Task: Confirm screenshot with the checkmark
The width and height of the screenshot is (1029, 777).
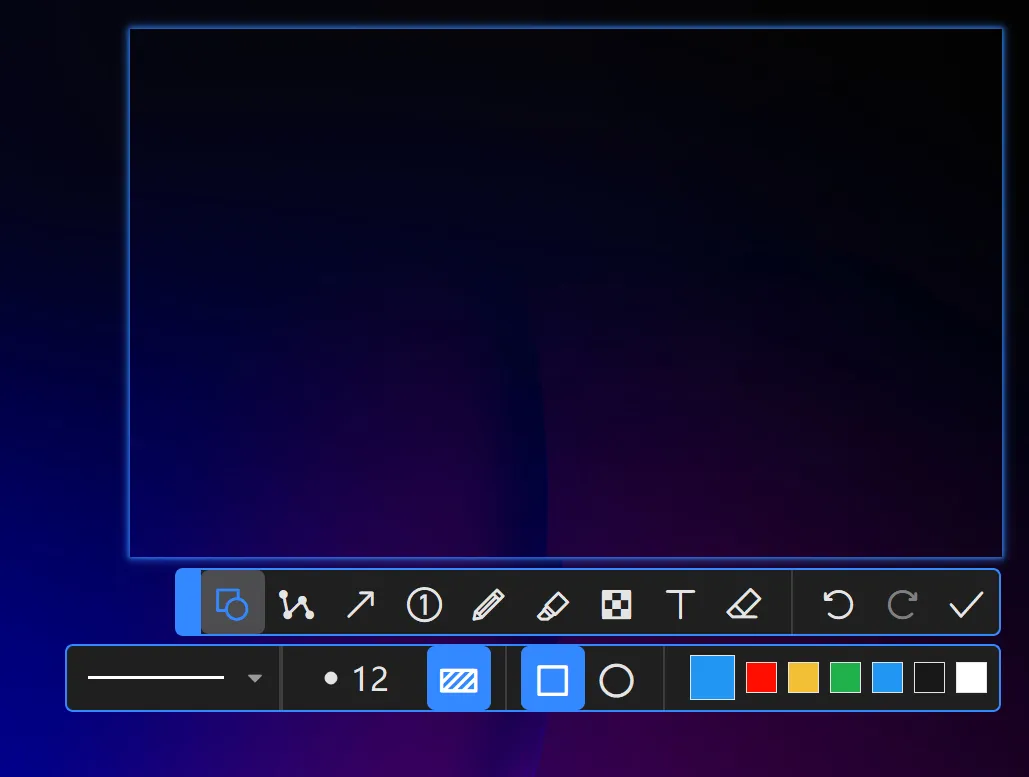Action: click(x=966, y=604)
